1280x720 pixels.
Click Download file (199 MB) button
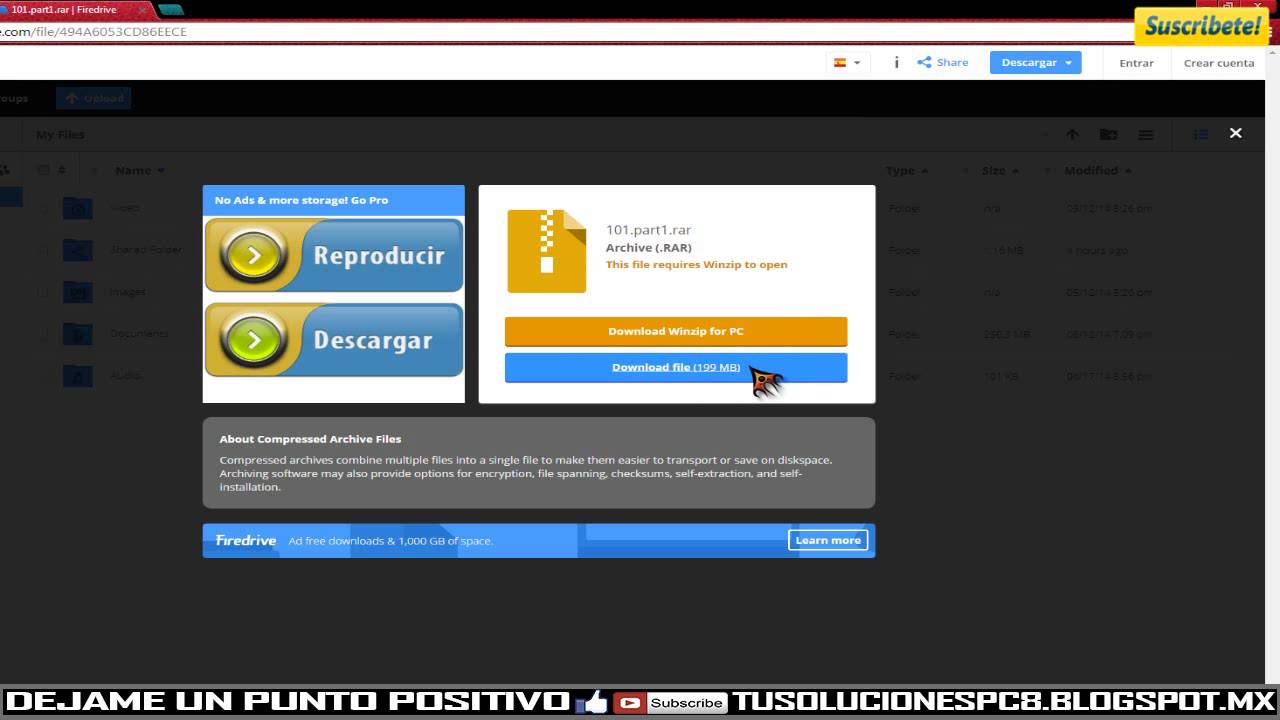676,367
